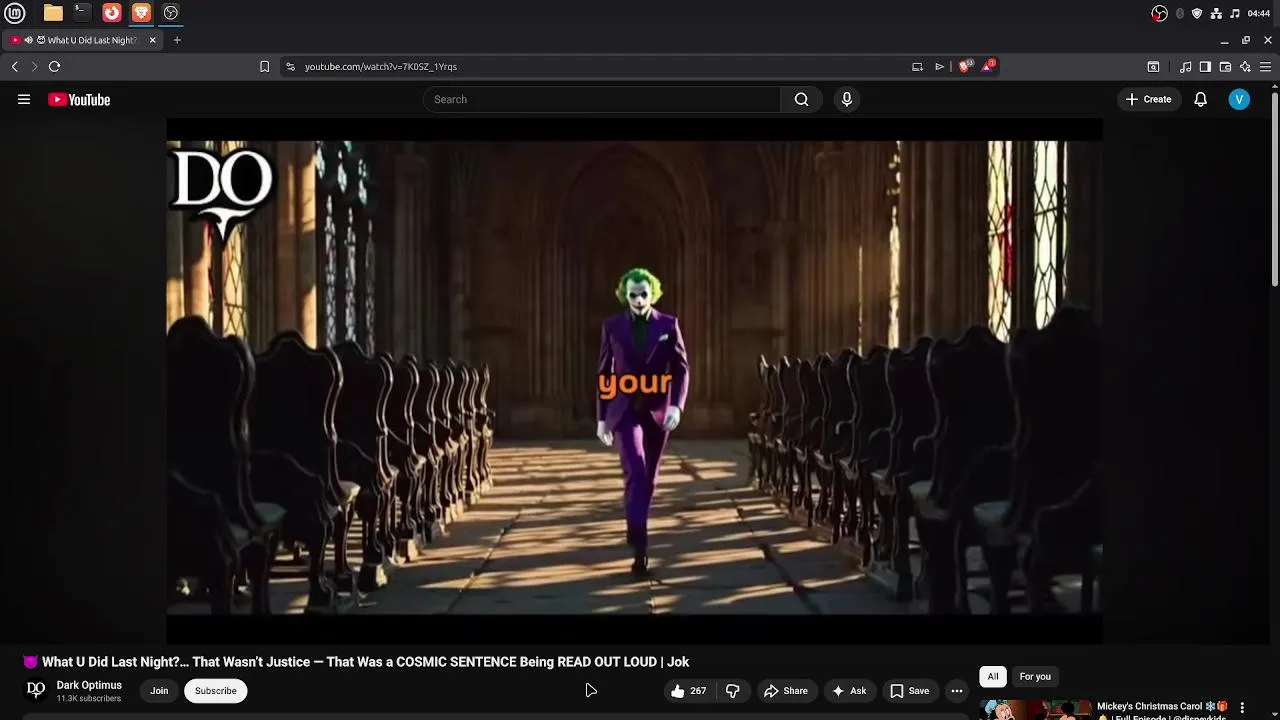
Task: Launch the Terminal from the panel
Action: click(82, 13)
